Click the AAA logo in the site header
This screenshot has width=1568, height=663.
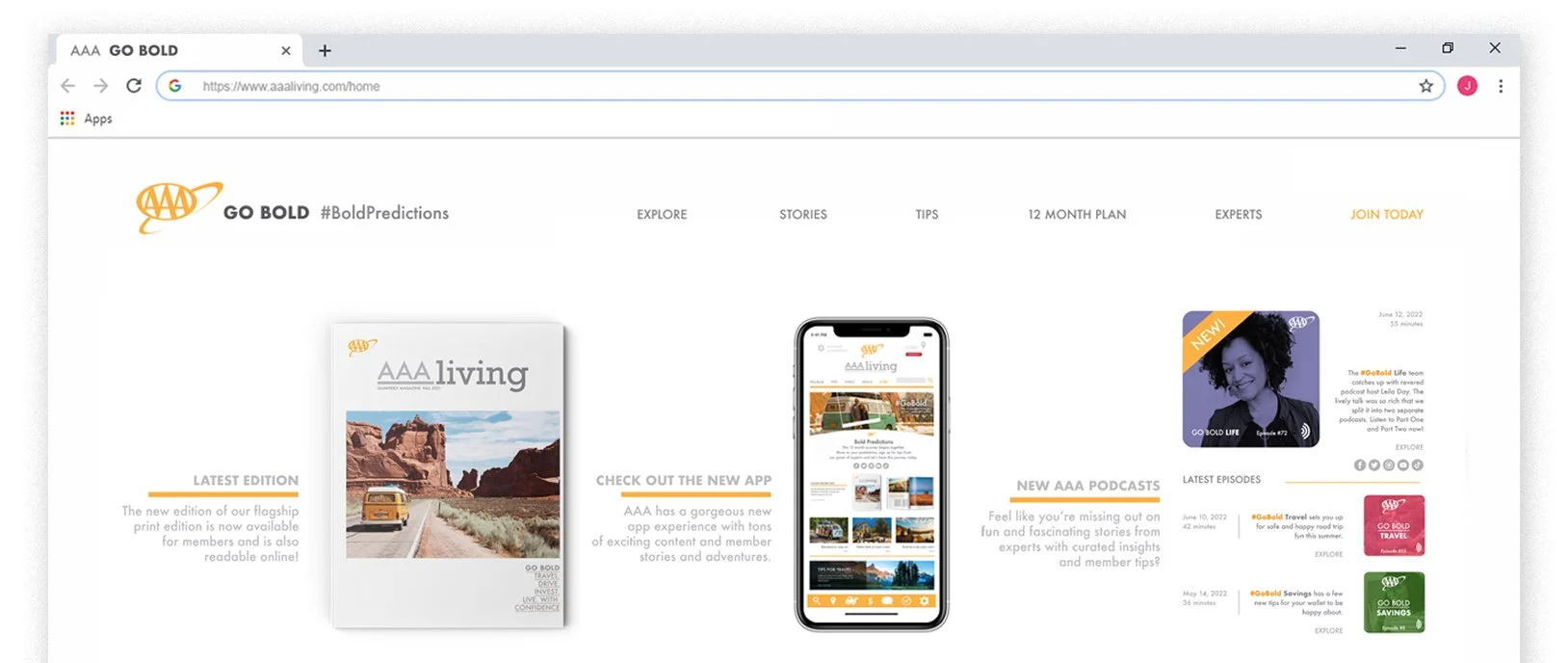tap(177, 207)
